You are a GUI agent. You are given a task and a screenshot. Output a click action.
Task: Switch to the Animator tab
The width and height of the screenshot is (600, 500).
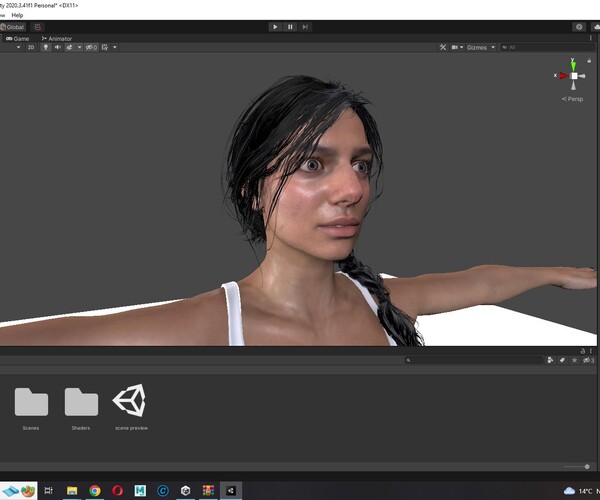57,39
